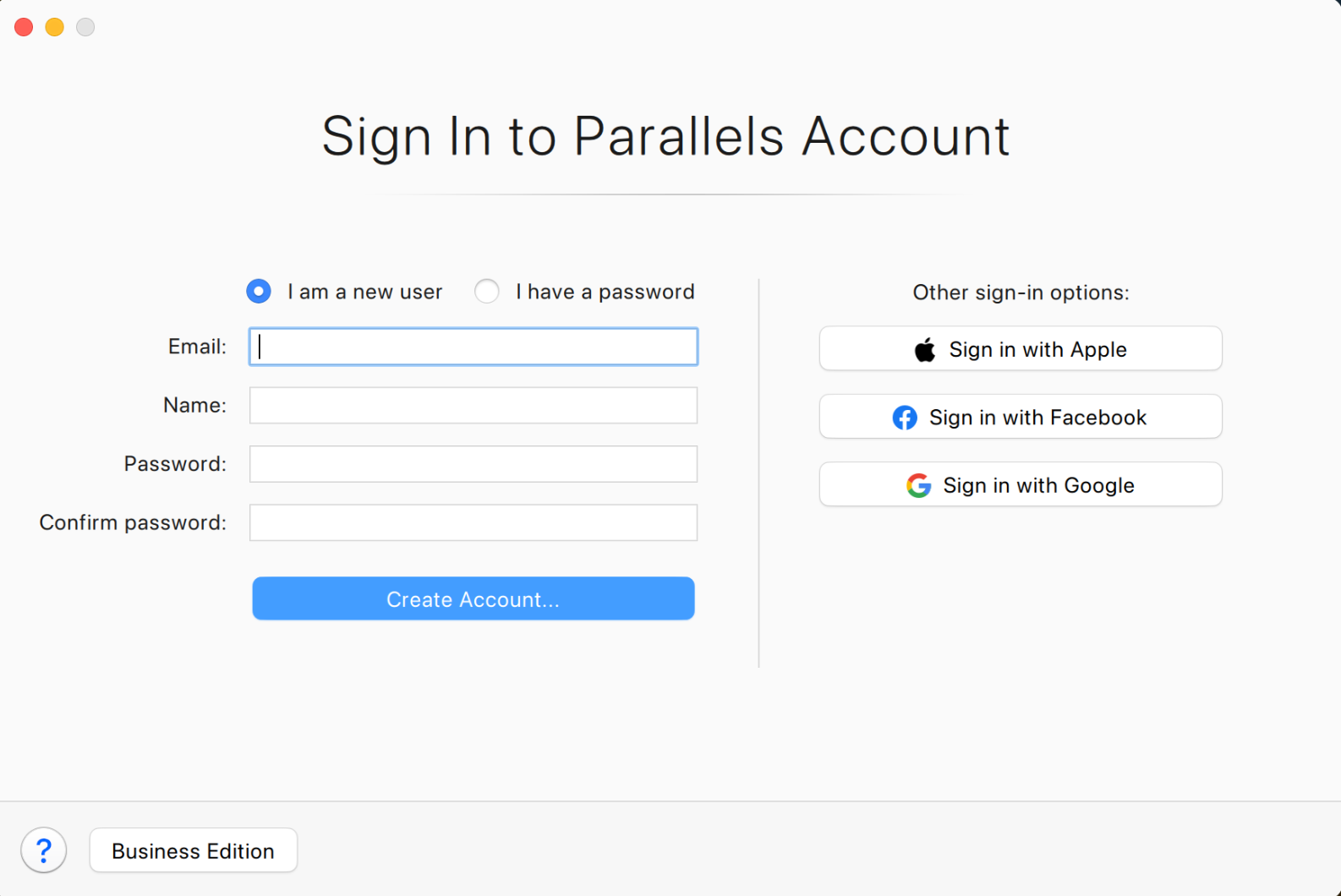1341x896 pixels.
Task: Click the "I am a new user" label text
Action: point(364,292)
